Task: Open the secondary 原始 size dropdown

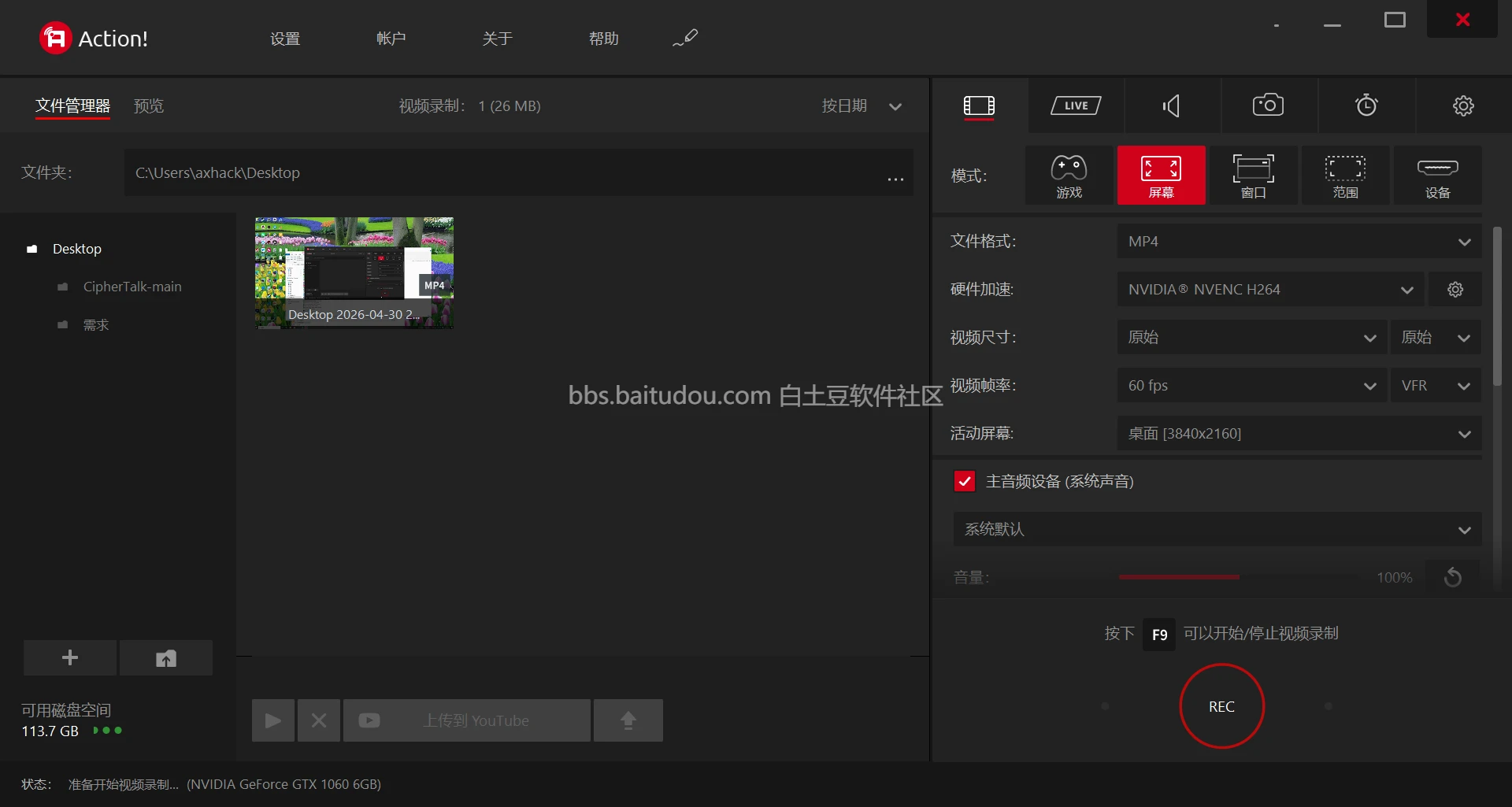Action: click(1436, 338)
